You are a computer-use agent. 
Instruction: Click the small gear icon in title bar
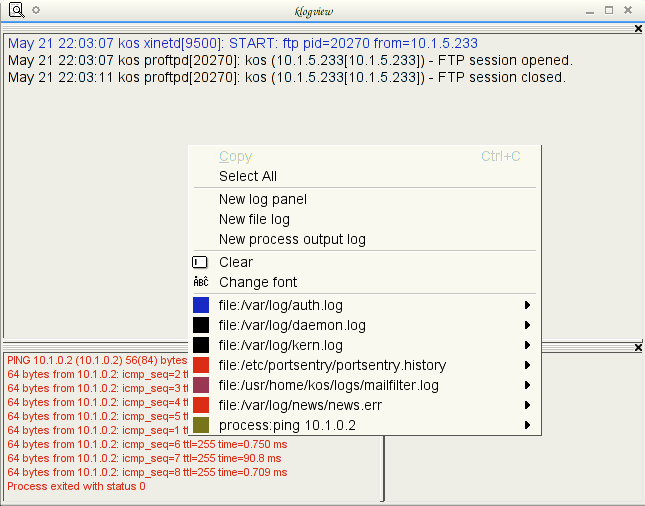pos(36,10)
